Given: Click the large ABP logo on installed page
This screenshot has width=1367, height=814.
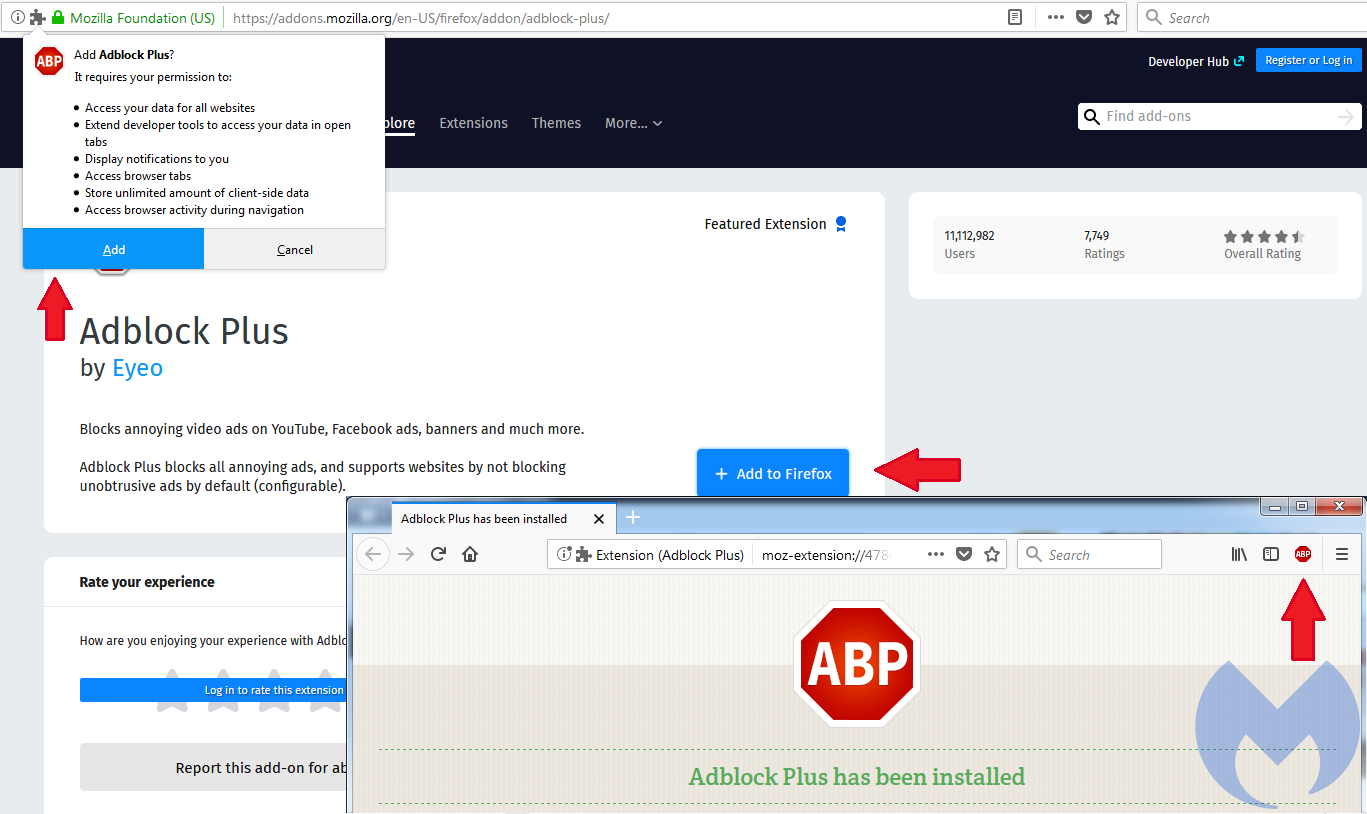Looking at the screenshot, I should (x=857, y=663).
